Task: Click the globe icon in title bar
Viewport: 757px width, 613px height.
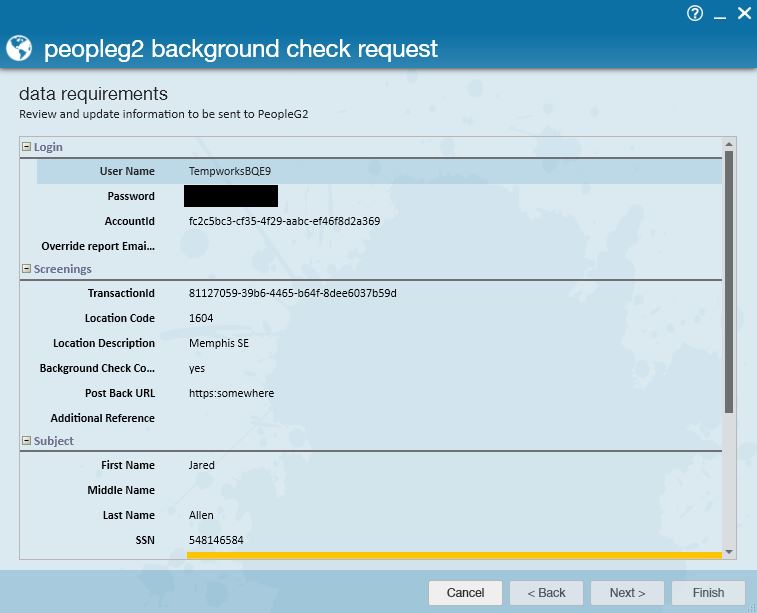Action: click(x=19, y=48)
